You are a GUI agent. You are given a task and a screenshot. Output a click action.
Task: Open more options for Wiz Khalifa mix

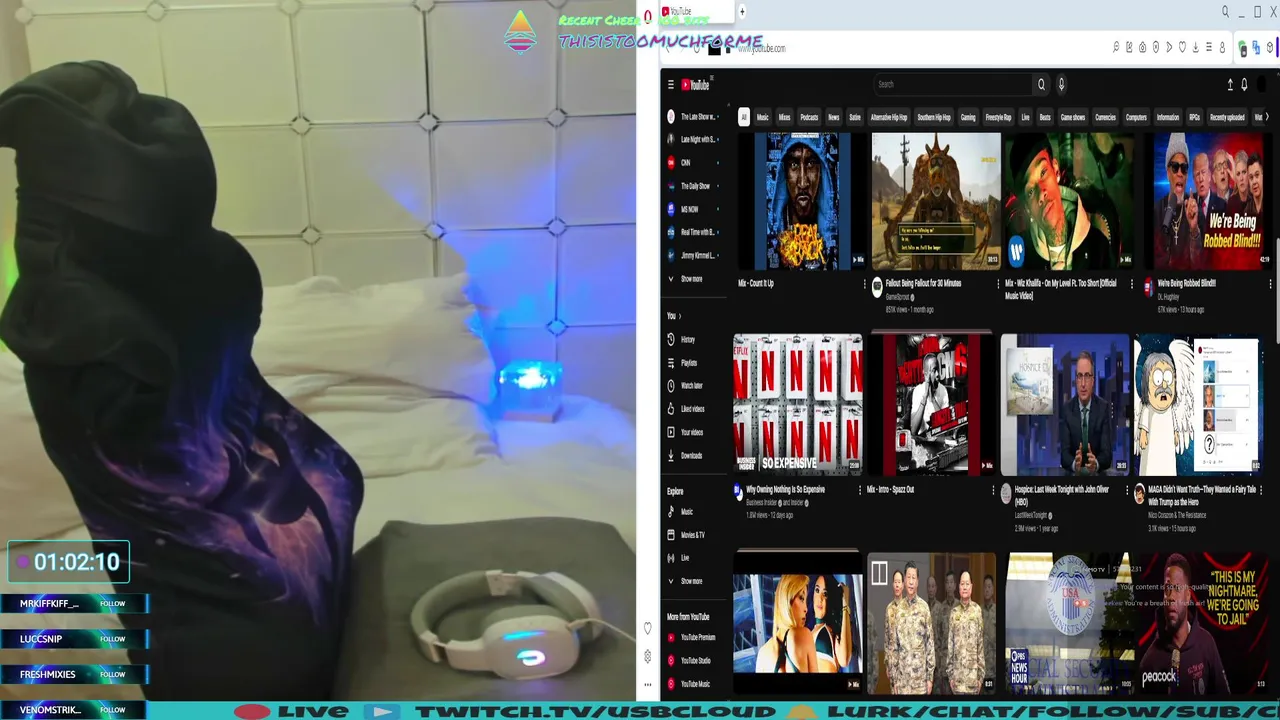click(x=1132, y=284)
